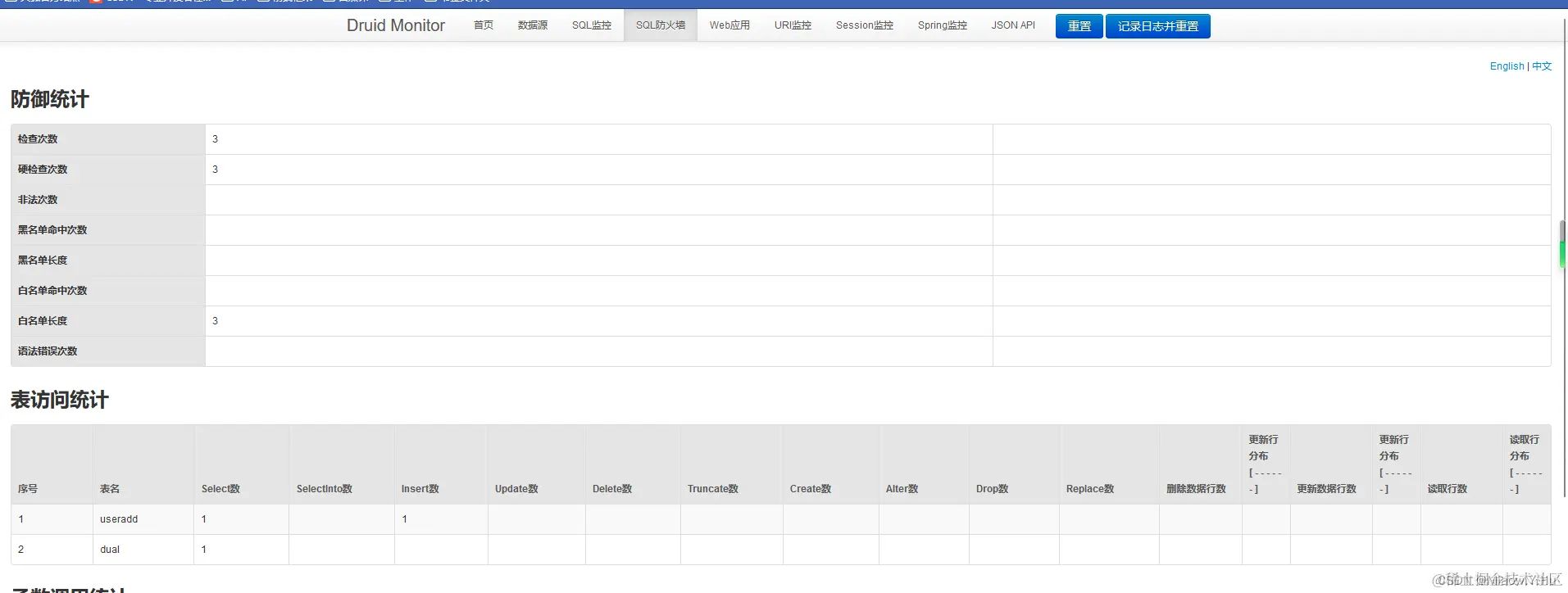
Task: Open the Web应用 tab
Action: pyautogui.click(x=729, y=25)
